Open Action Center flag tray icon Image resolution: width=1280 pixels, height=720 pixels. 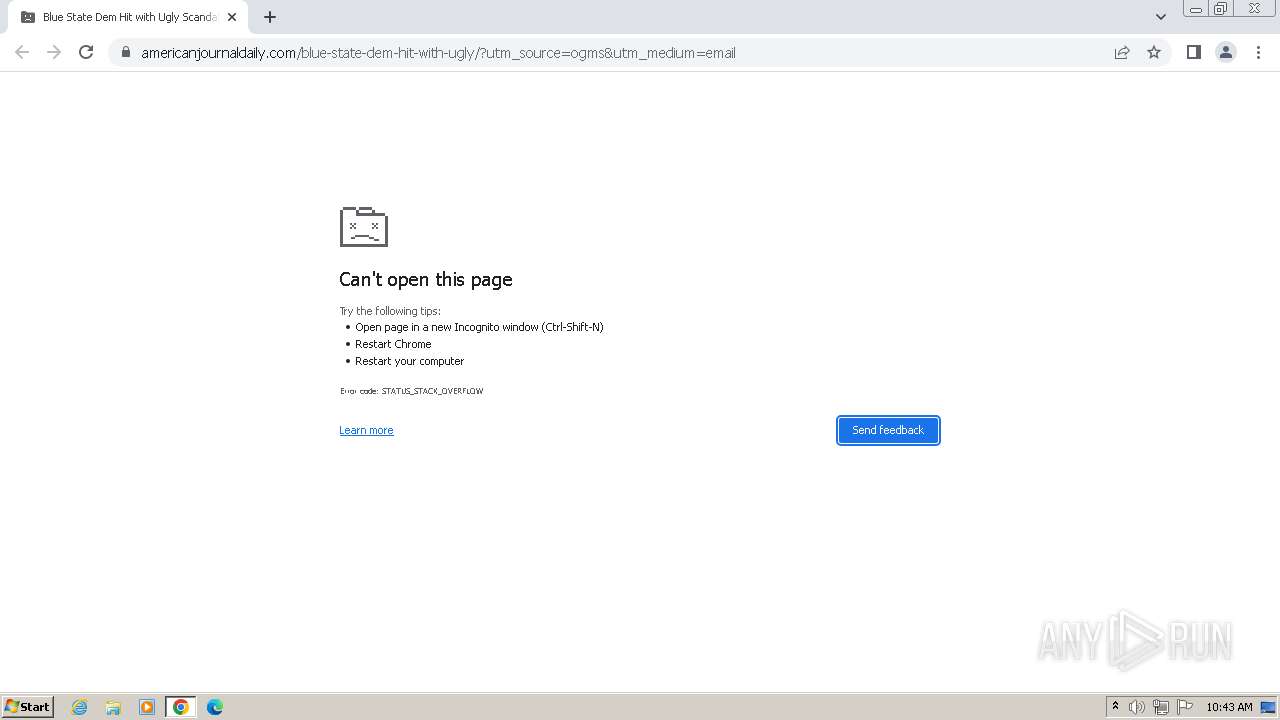coord(1185,707)
